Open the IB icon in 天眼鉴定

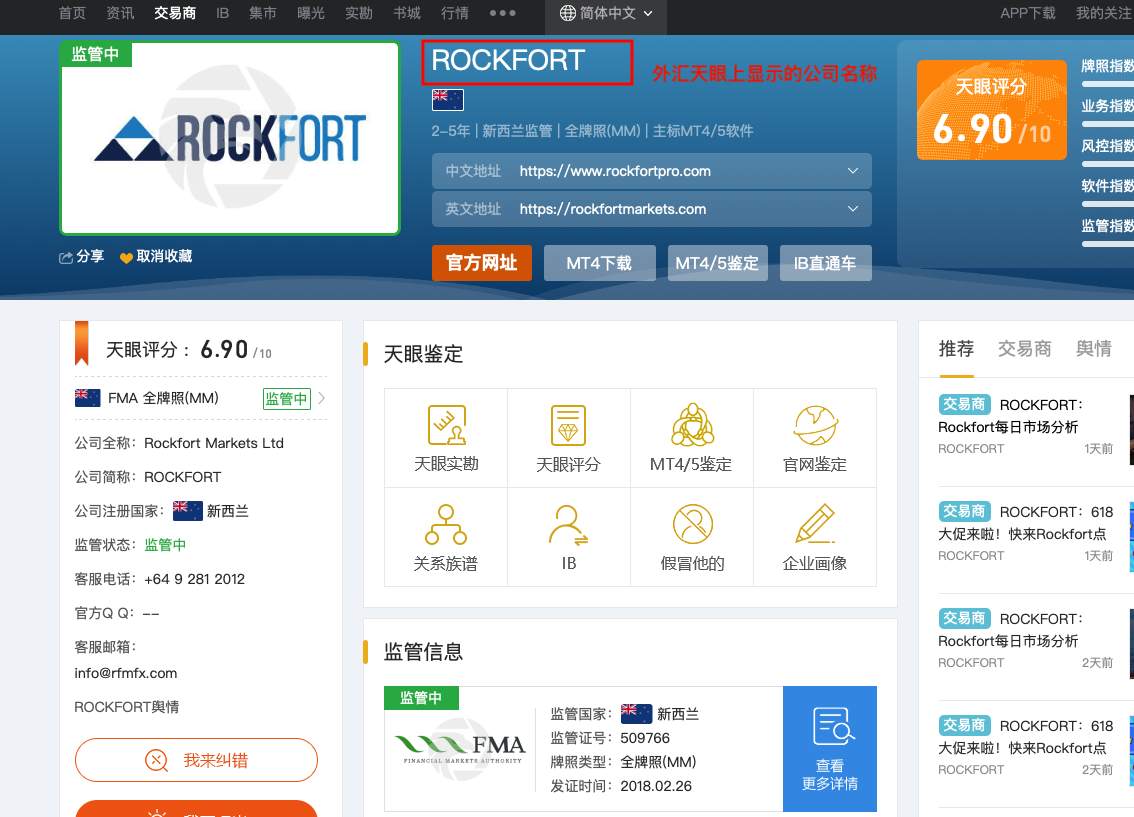coord(568,525)
